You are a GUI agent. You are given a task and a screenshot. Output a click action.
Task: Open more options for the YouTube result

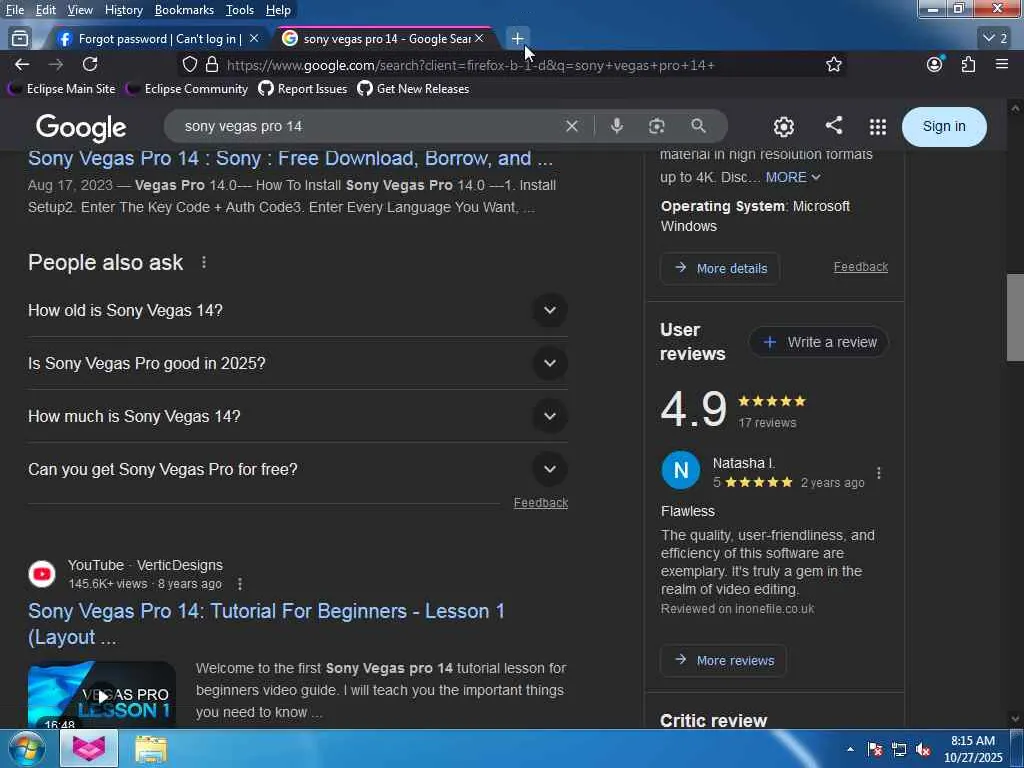tap(240, 584)
